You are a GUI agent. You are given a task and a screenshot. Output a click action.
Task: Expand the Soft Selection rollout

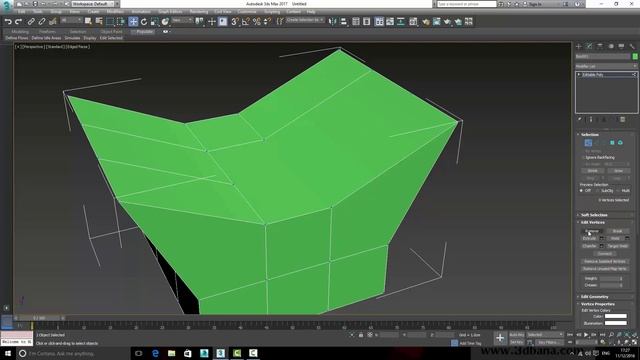point(594,215)
